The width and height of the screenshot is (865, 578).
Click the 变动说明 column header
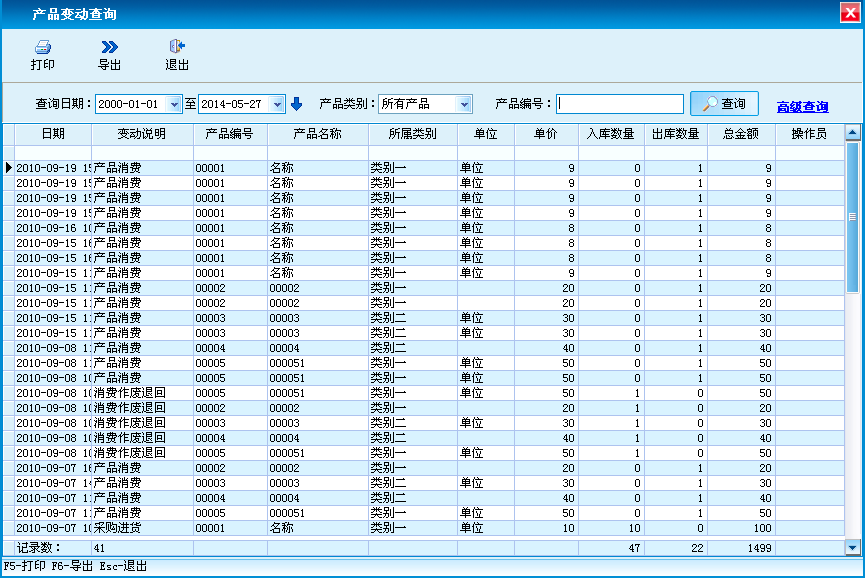[x=141, y=134]
